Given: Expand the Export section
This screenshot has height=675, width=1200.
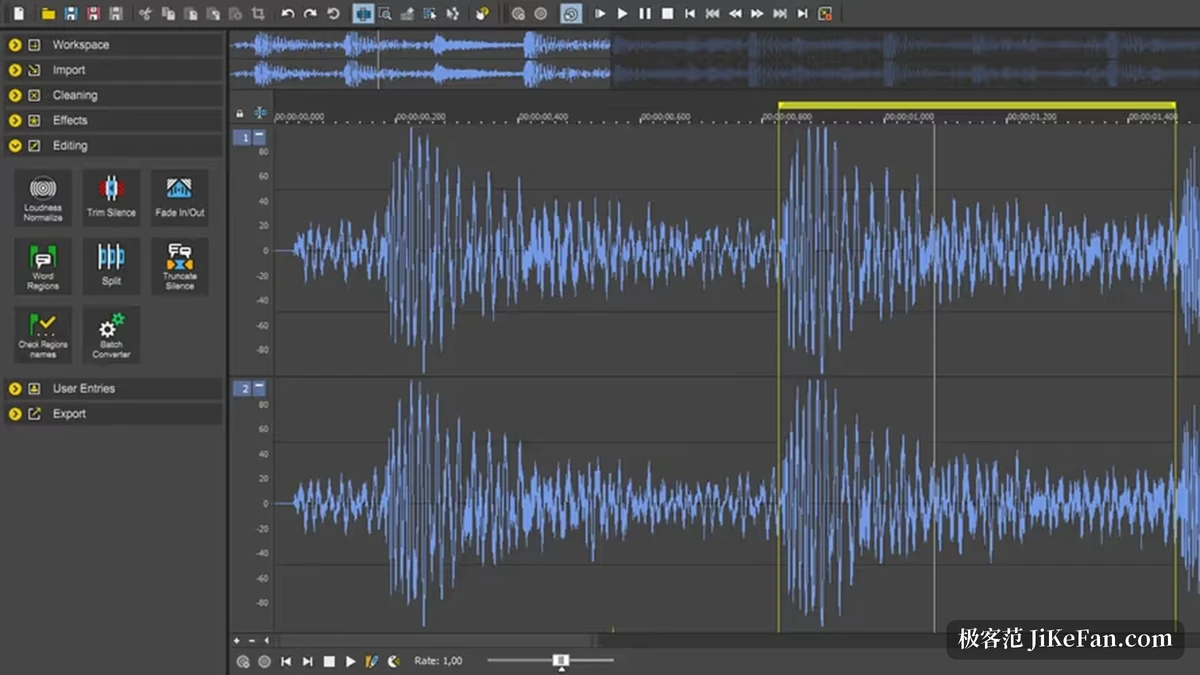Looking at the screenshot, I should (15, 413).
